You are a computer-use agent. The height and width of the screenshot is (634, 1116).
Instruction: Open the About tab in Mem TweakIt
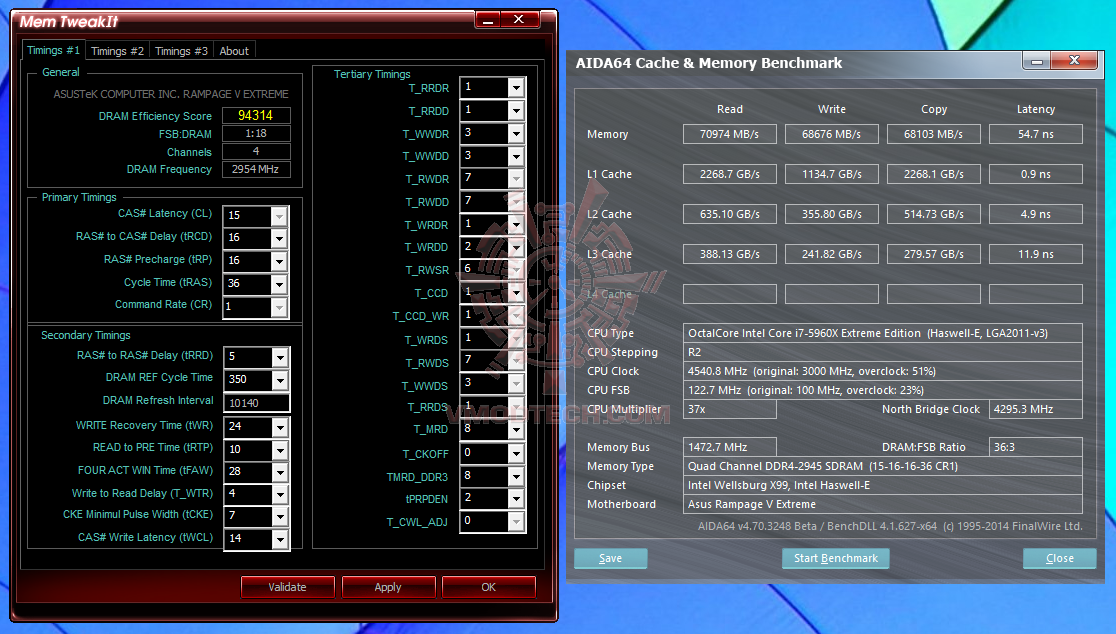(234, 51)
